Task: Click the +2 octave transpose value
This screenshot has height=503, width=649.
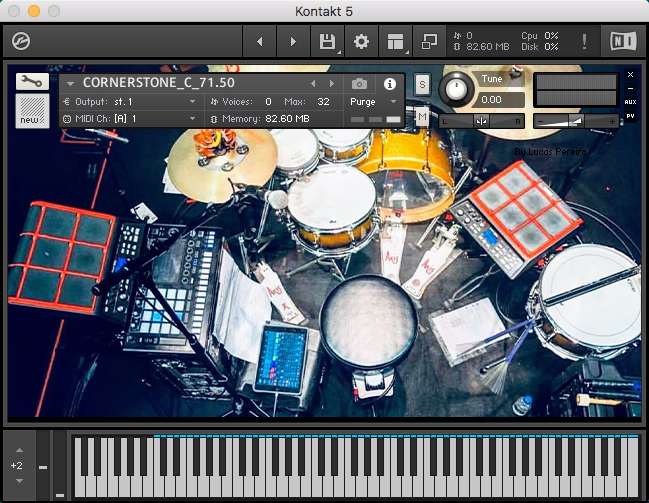Action: coord(17,465)
